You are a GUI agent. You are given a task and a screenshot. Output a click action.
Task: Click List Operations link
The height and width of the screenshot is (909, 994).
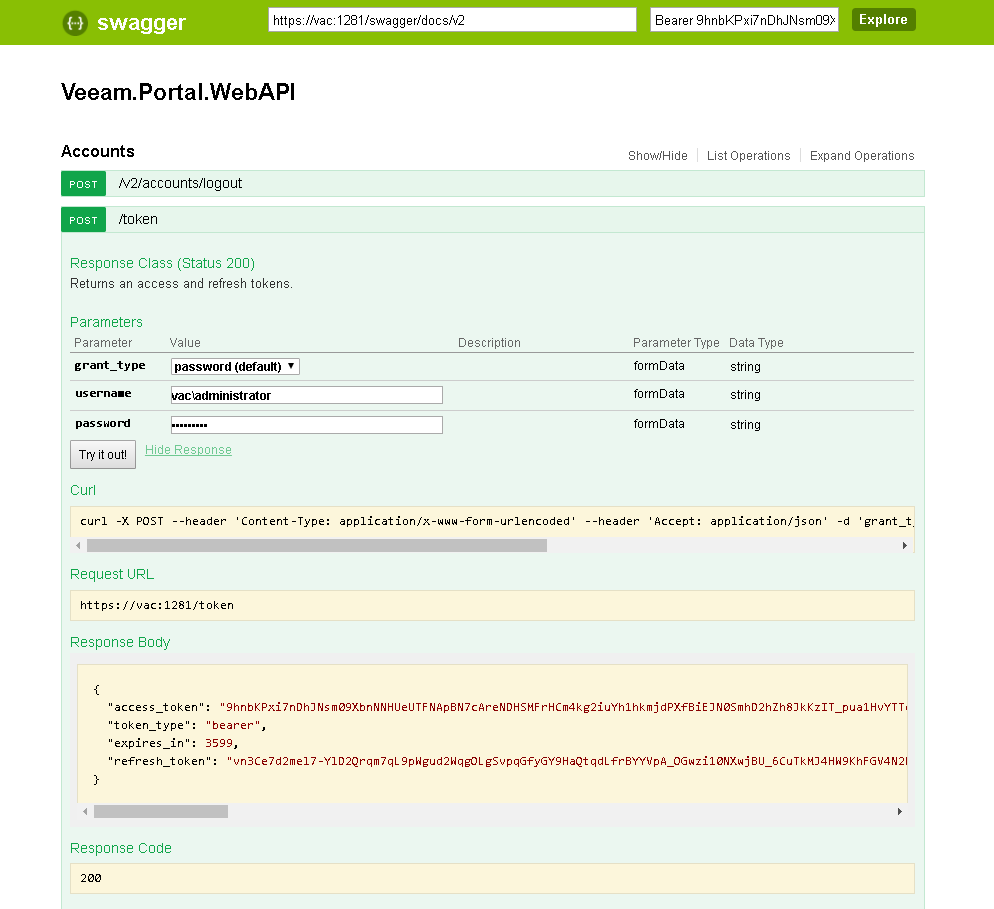pyautogui.click(x=748, y=156)
